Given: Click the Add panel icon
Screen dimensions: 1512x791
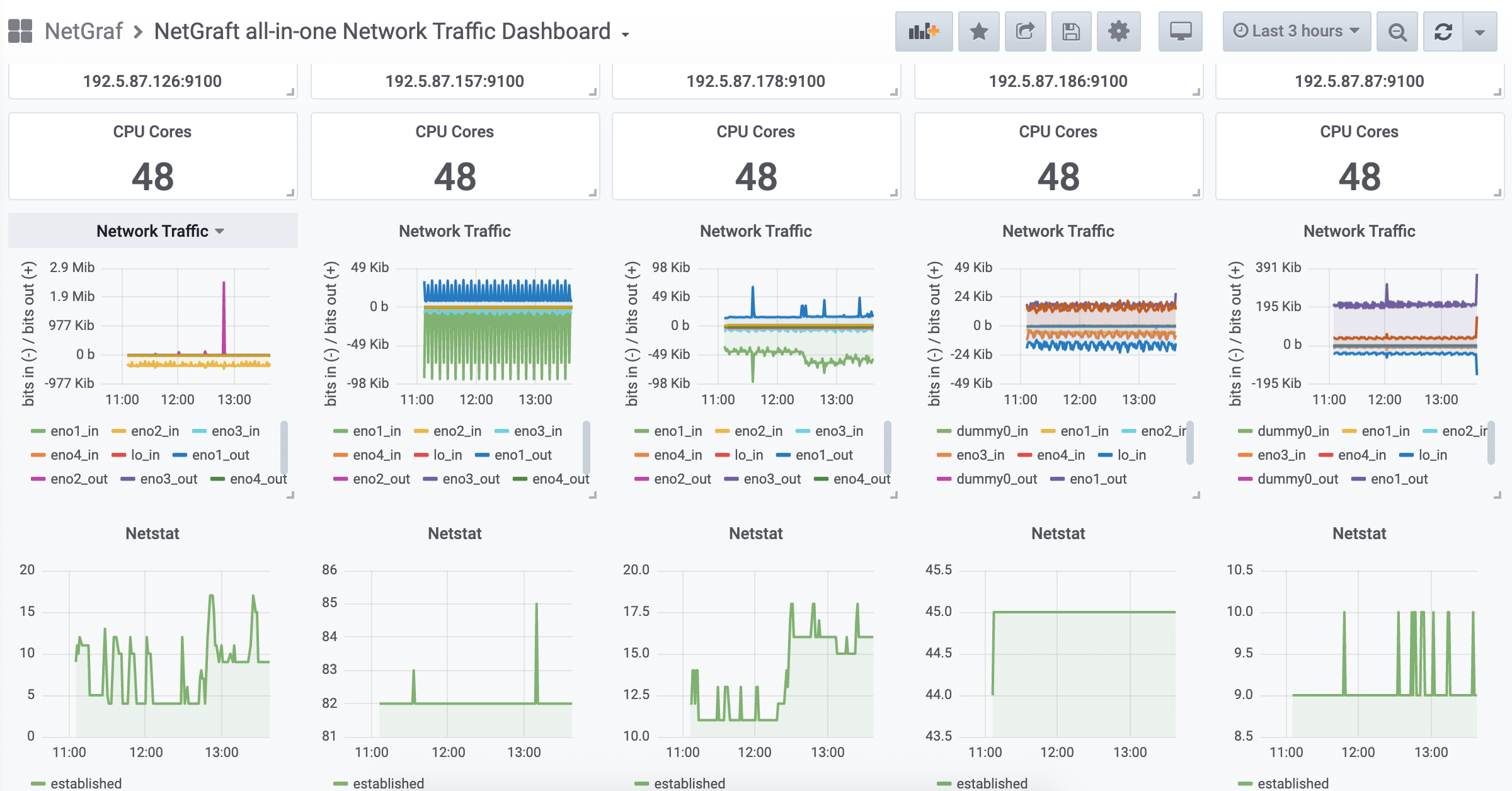Looking at the screenshot, I should pyautogui.click(x=924, y=31).
